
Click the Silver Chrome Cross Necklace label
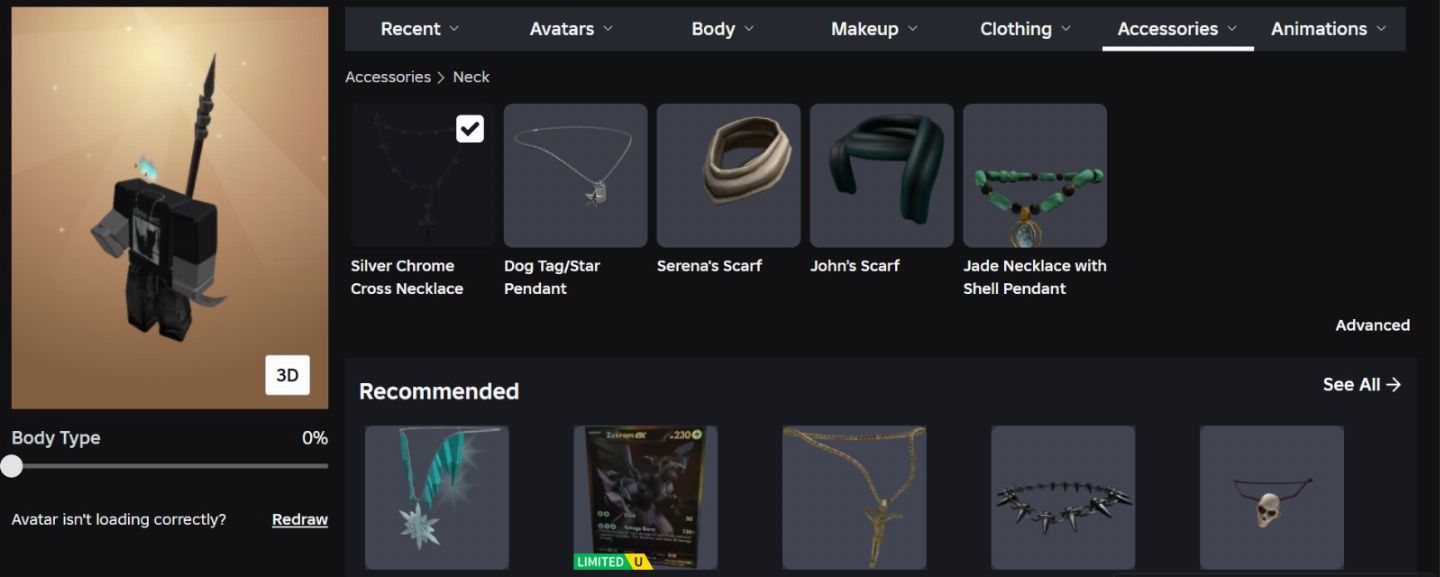click(x=407, y=277)
